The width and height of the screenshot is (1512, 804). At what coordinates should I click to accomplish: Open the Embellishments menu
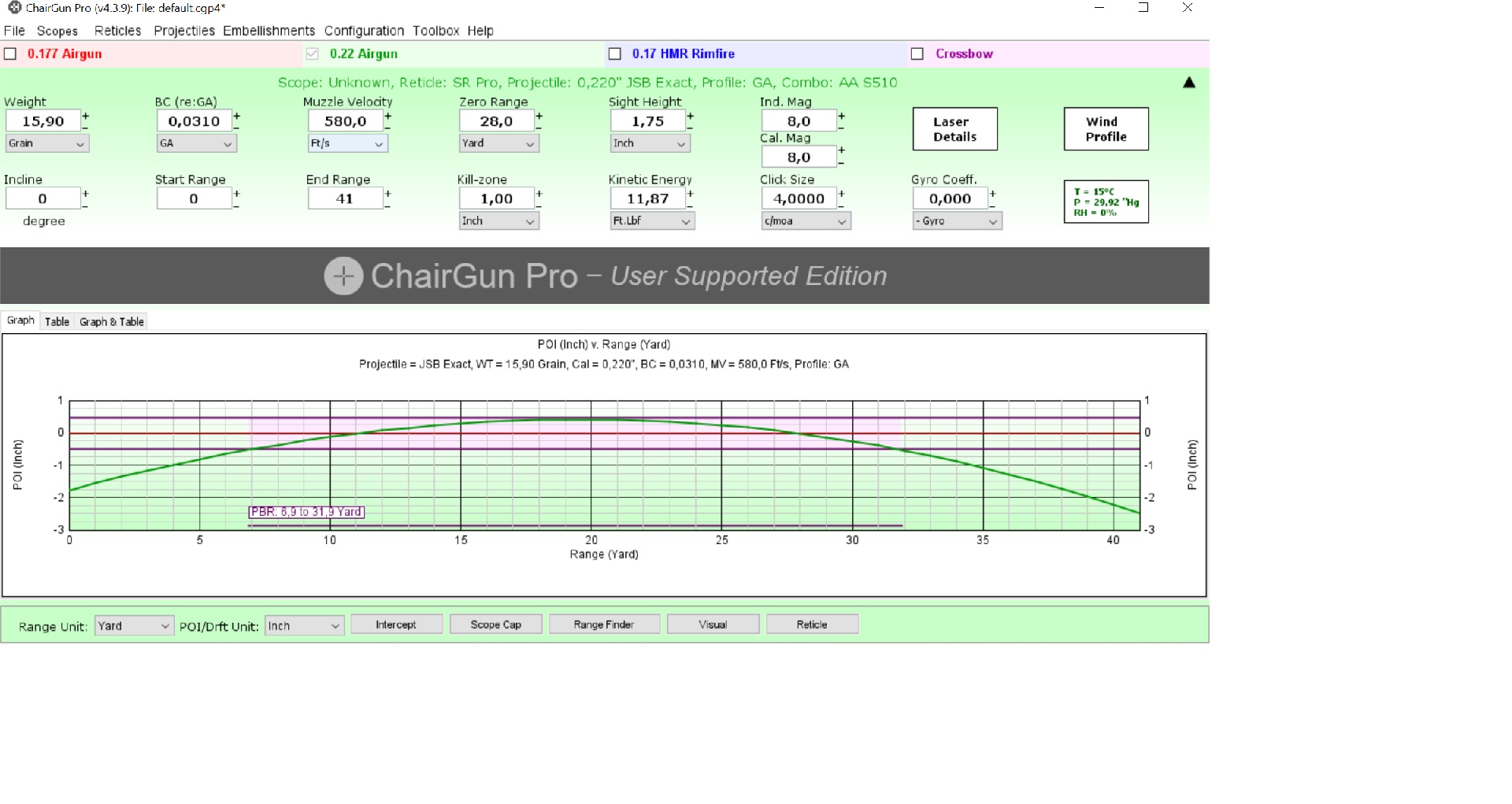[269, 31]
